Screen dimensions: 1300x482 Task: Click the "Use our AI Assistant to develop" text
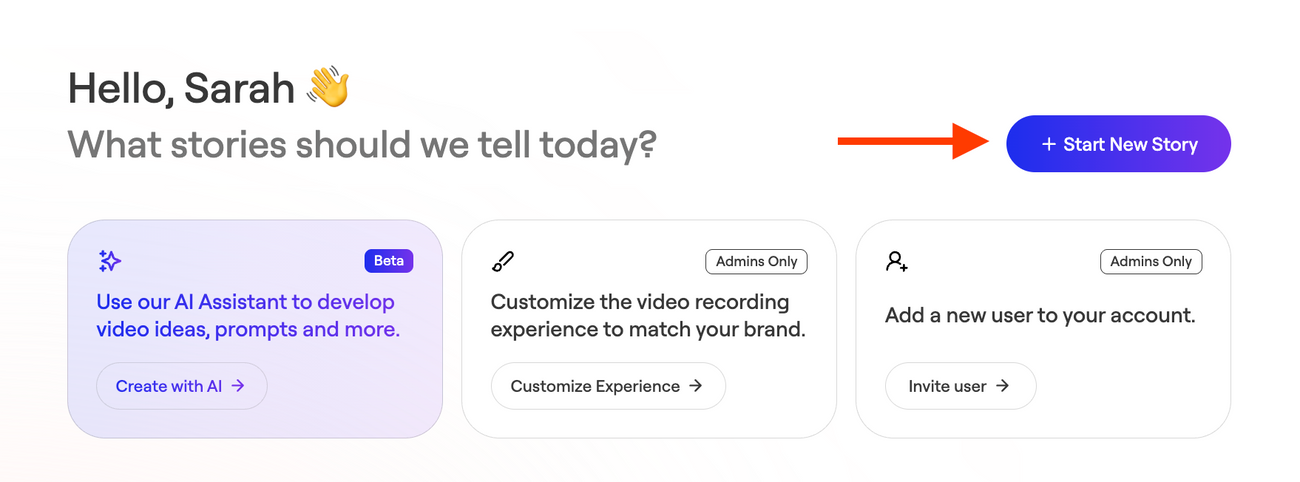[x=246, y=302]
